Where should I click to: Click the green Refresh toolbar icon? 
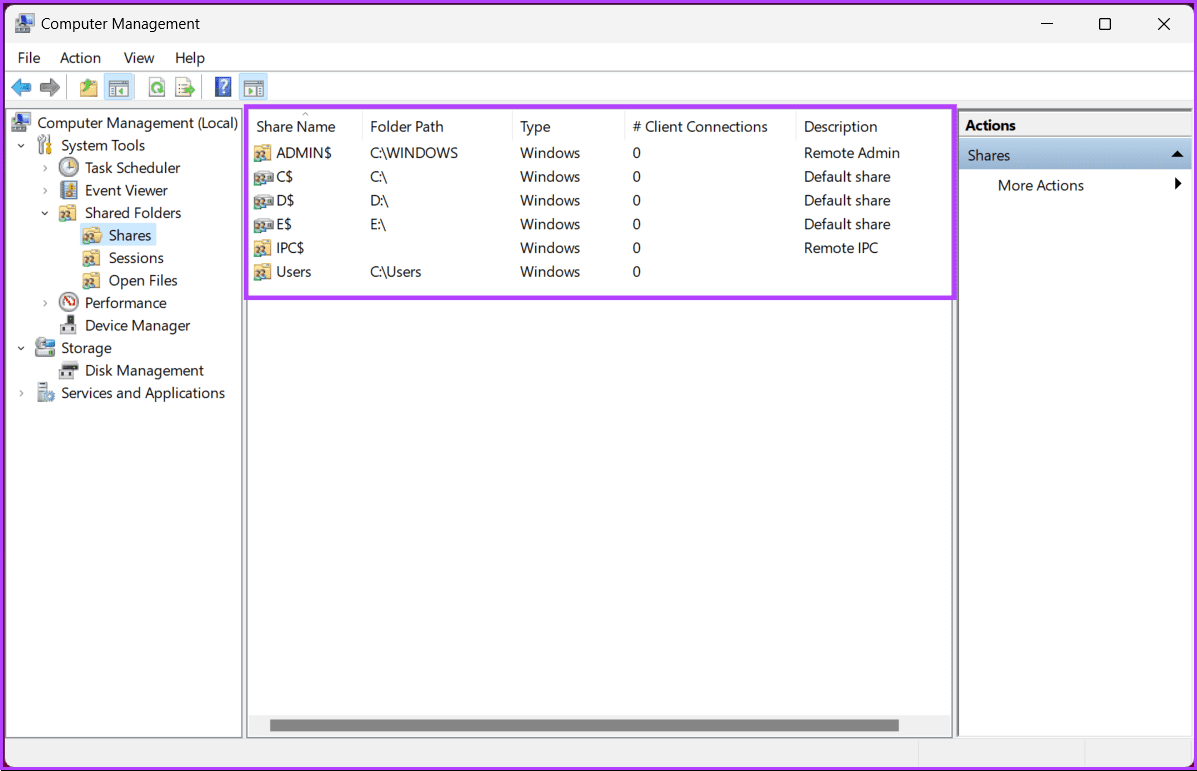click(157, 88)
